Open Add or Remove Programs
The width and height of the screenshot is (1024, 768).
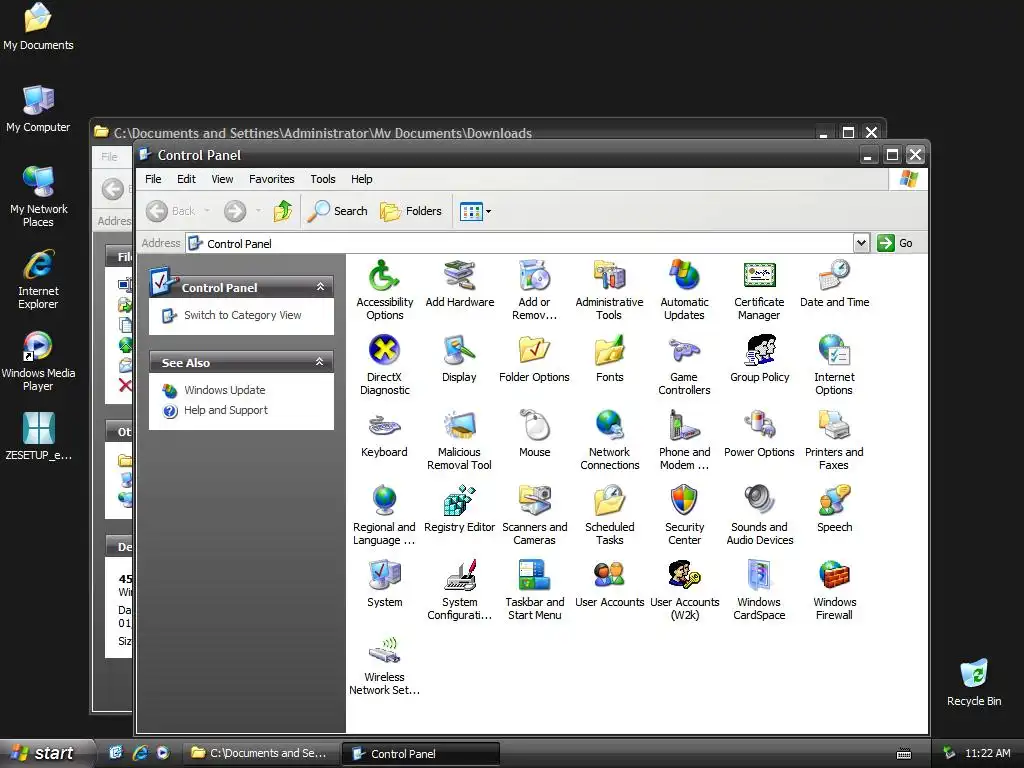pos(534,290)
